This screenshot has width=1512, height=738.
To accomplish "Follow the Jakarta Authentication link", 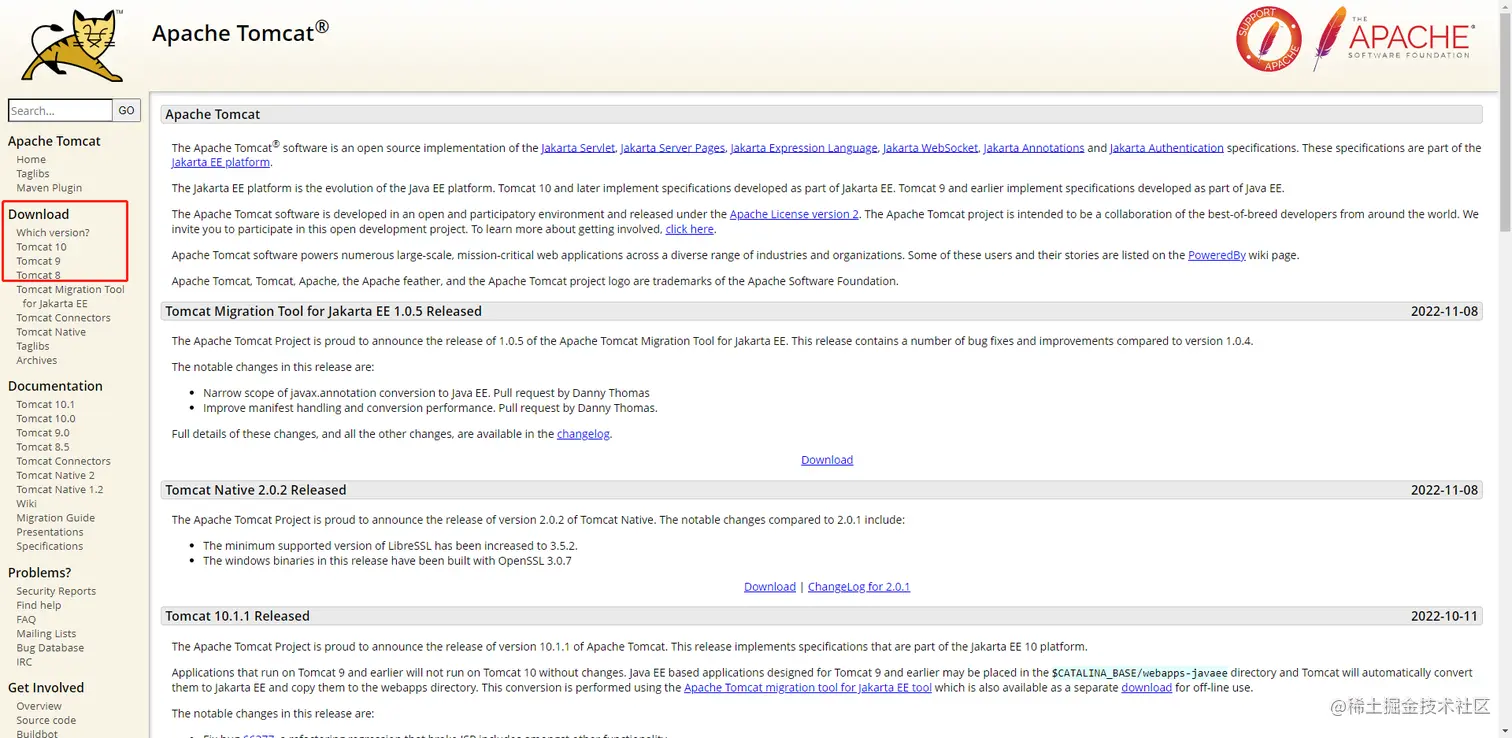I will (1167, 147).
